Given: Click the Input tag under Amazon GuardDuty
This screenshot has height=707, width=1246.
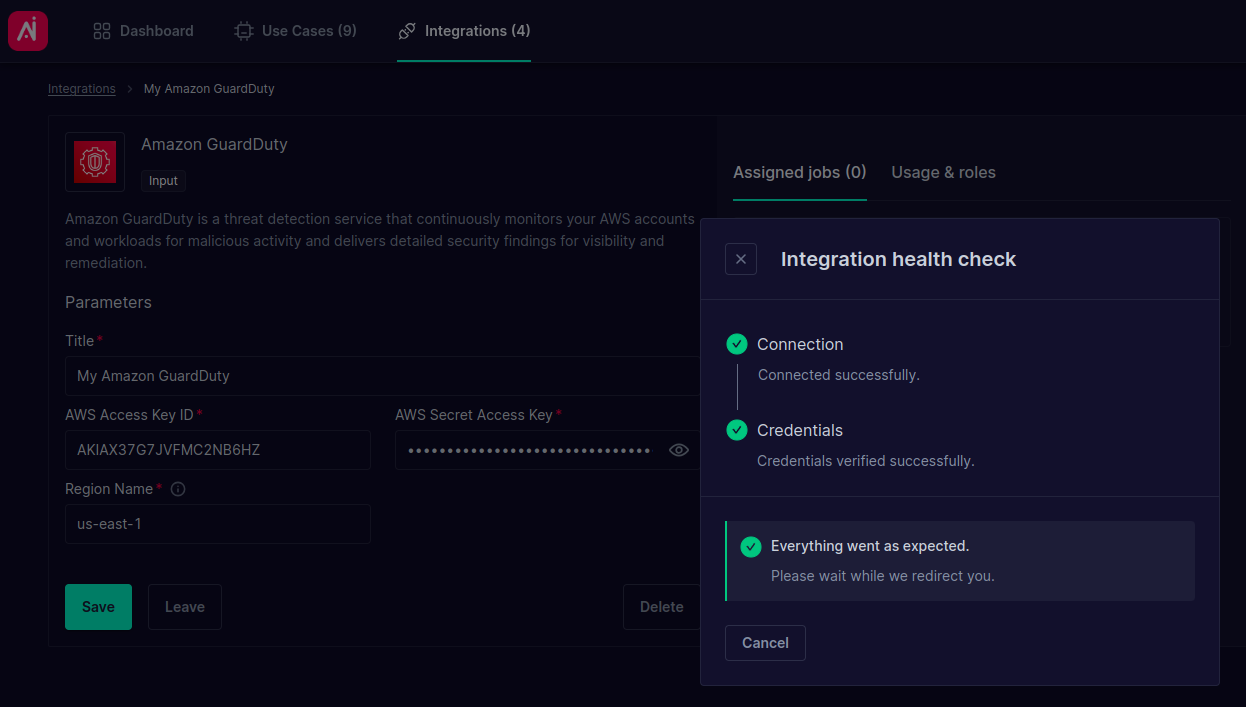Looking at the screenshot, I should click(163, 181).
